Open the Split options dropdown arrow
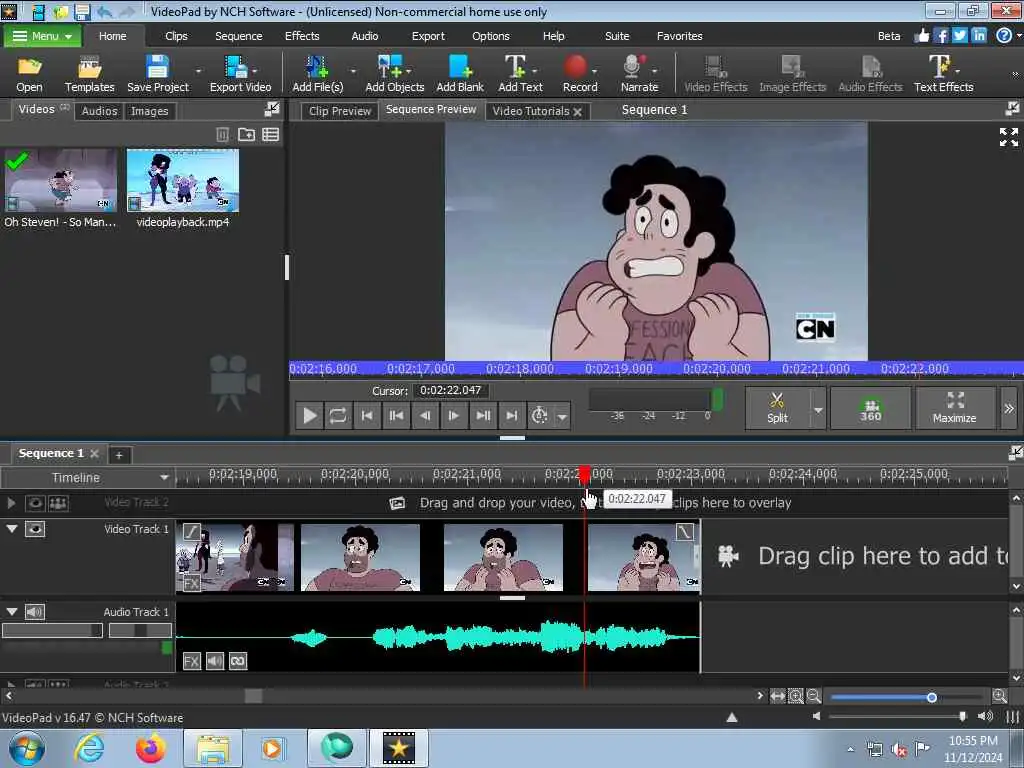The width and height of the screenshot is (1024, 768). tap(818, 410)
